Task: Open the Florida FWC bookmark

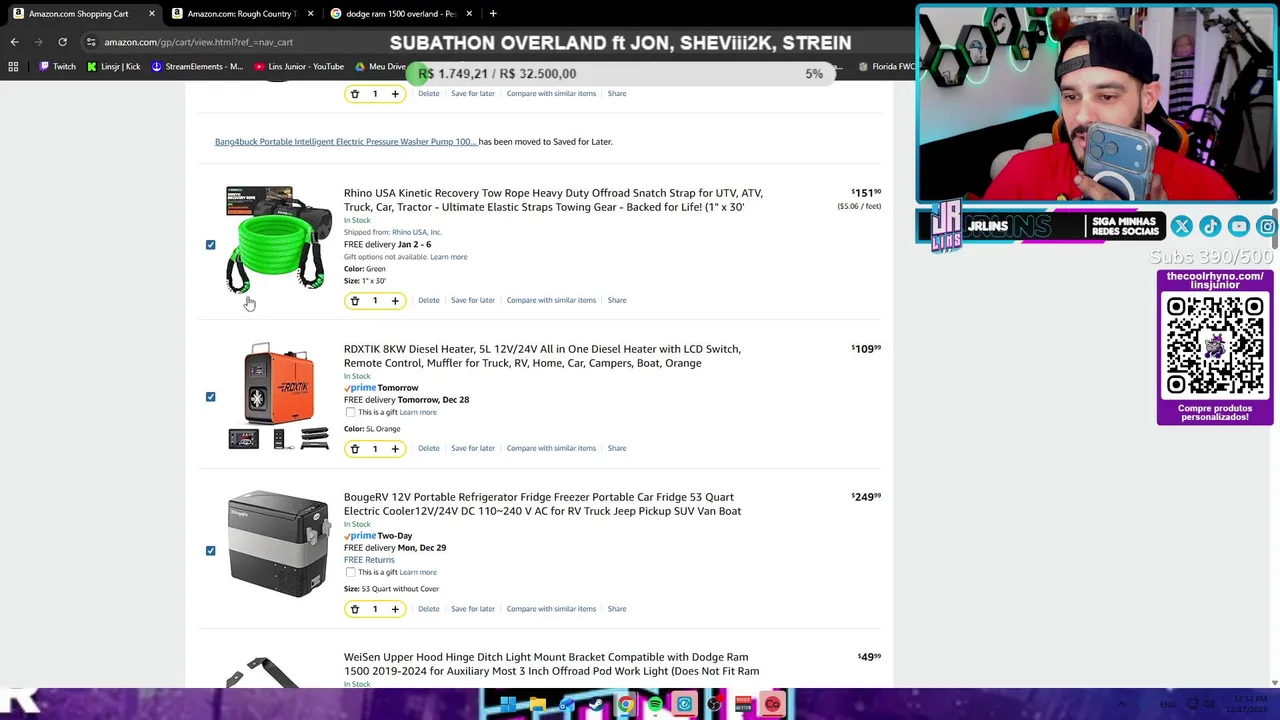Action: pyautogui.click(x=887, y=67)
